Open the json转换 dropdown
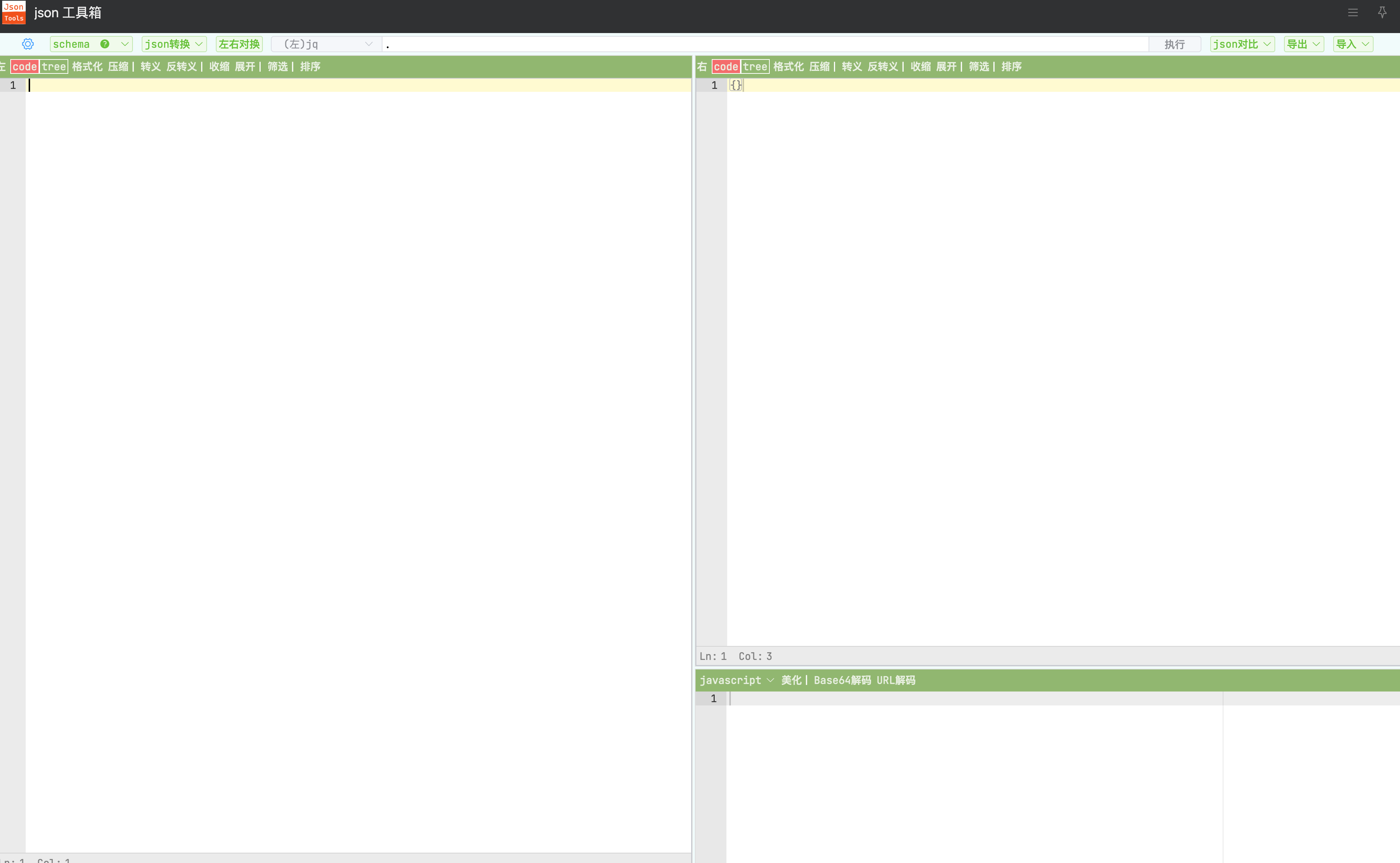This screenshot has height=863, width=1400. pos(173,44)
